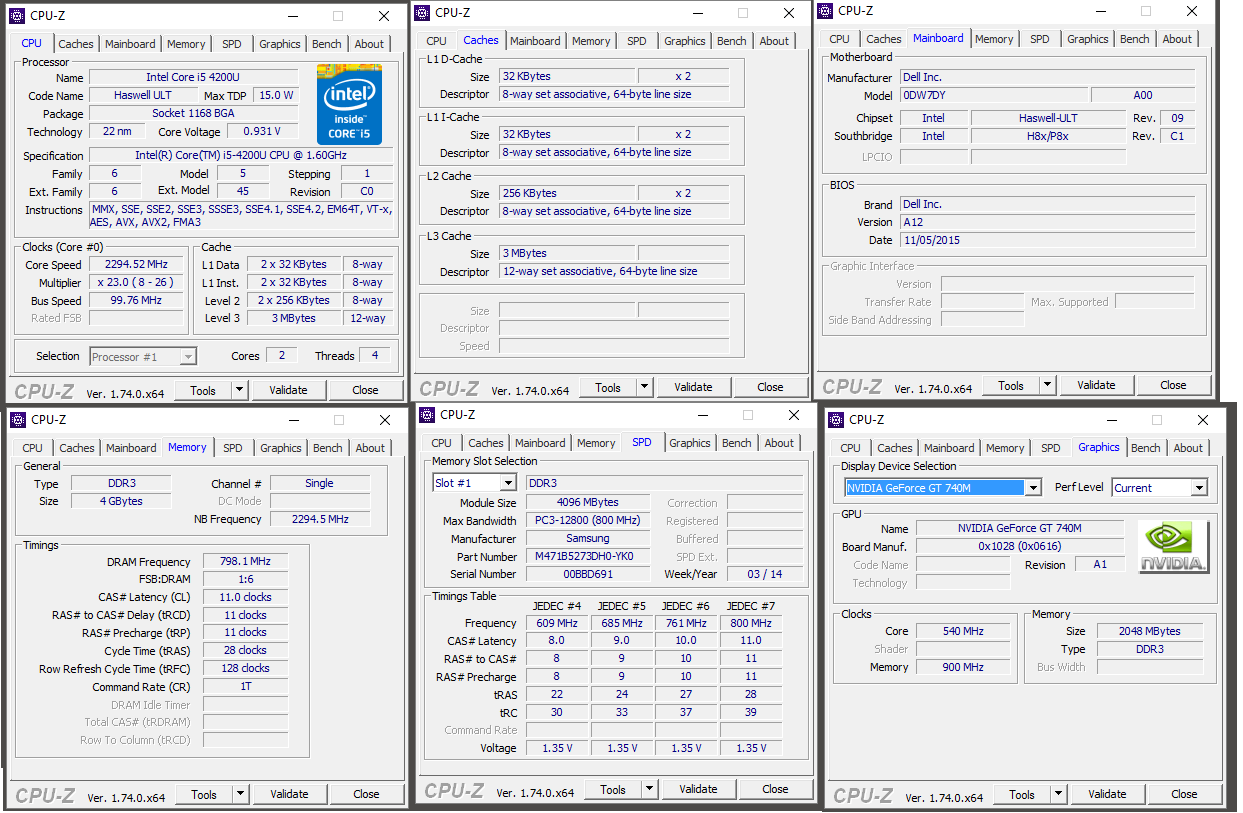Open the Tools dropdown arrow in the Memory-tab window
1243x813 pixels.
point(241,794)
